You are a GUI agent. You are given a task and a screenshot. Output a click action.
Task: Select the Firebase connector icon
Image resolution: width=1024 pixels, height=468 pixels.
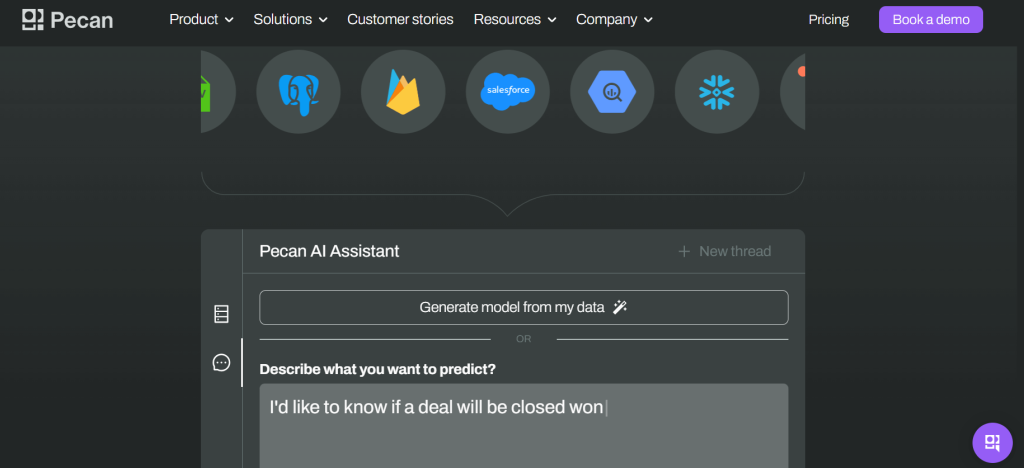403,92
